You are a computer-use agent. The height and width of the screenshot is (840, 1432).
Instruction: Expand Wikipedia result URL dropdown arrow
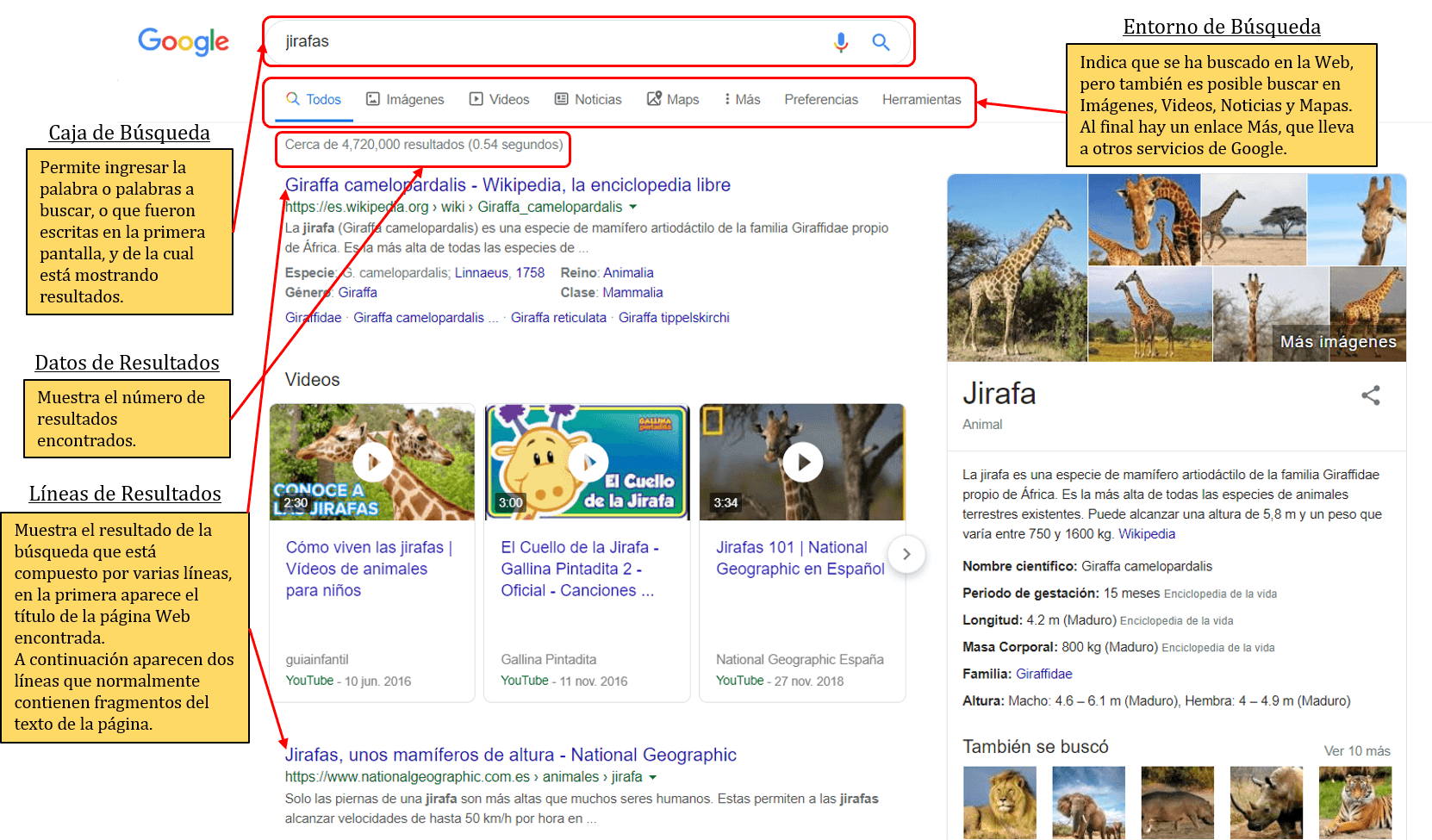tap(633, 207)
